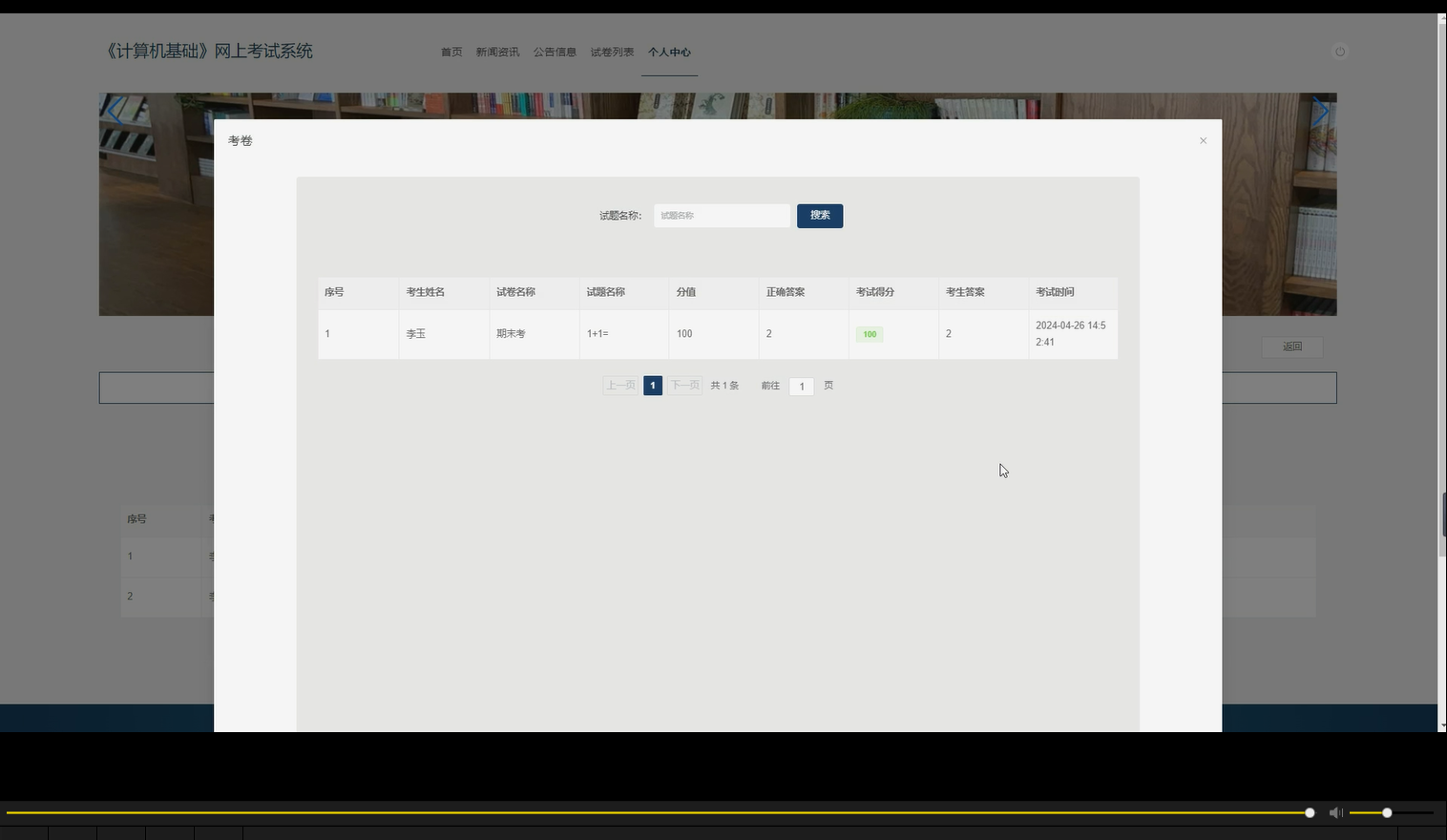The height and width of the screenshot is (840, 1447).
Task: Open the 首页 menu item
Action: (x=451, y=52)
